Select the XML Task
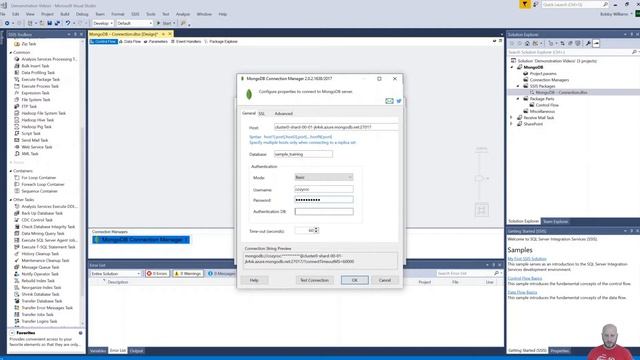This screenshot has height=360, width=640. pos(29,154)
